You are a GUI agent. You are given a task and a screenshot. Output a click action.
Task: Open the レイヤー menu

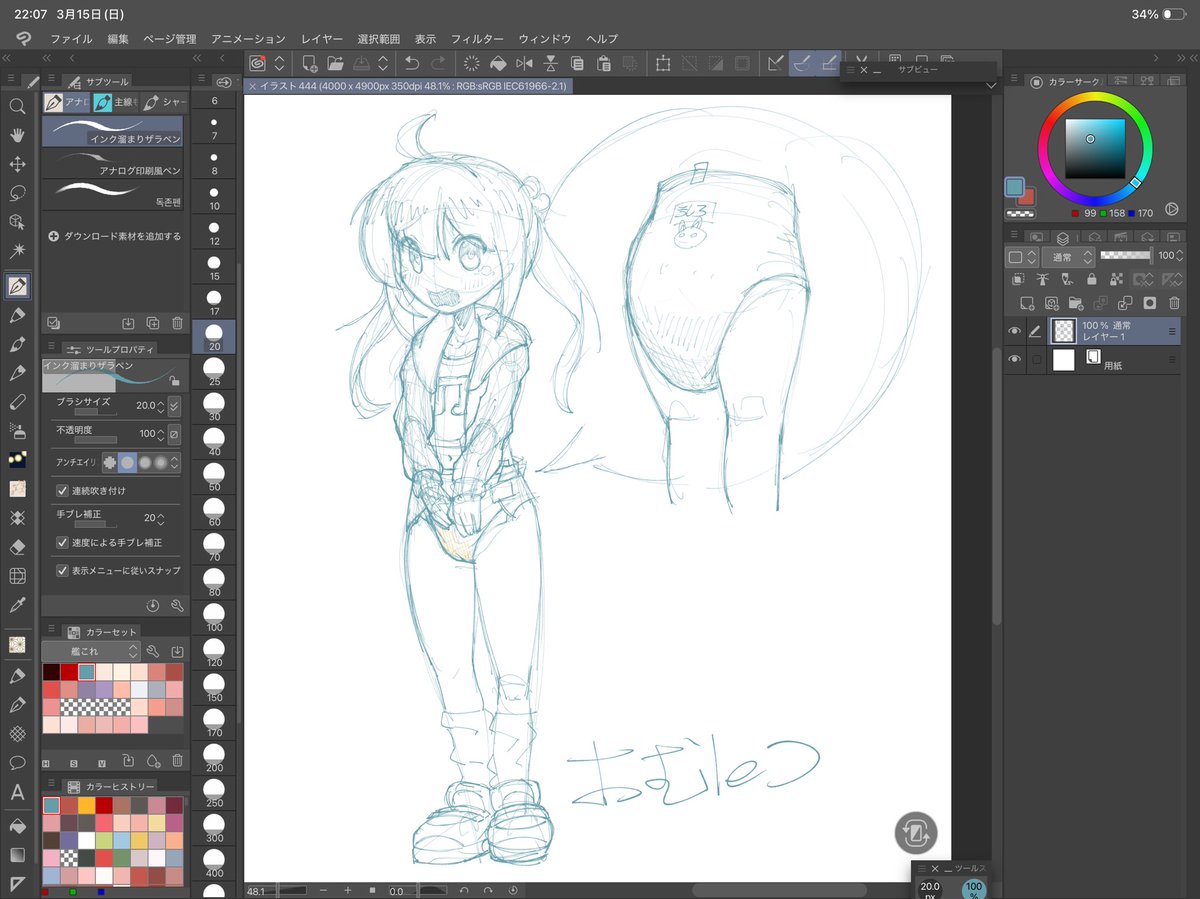pyautogui.click(x=322, y=38)
